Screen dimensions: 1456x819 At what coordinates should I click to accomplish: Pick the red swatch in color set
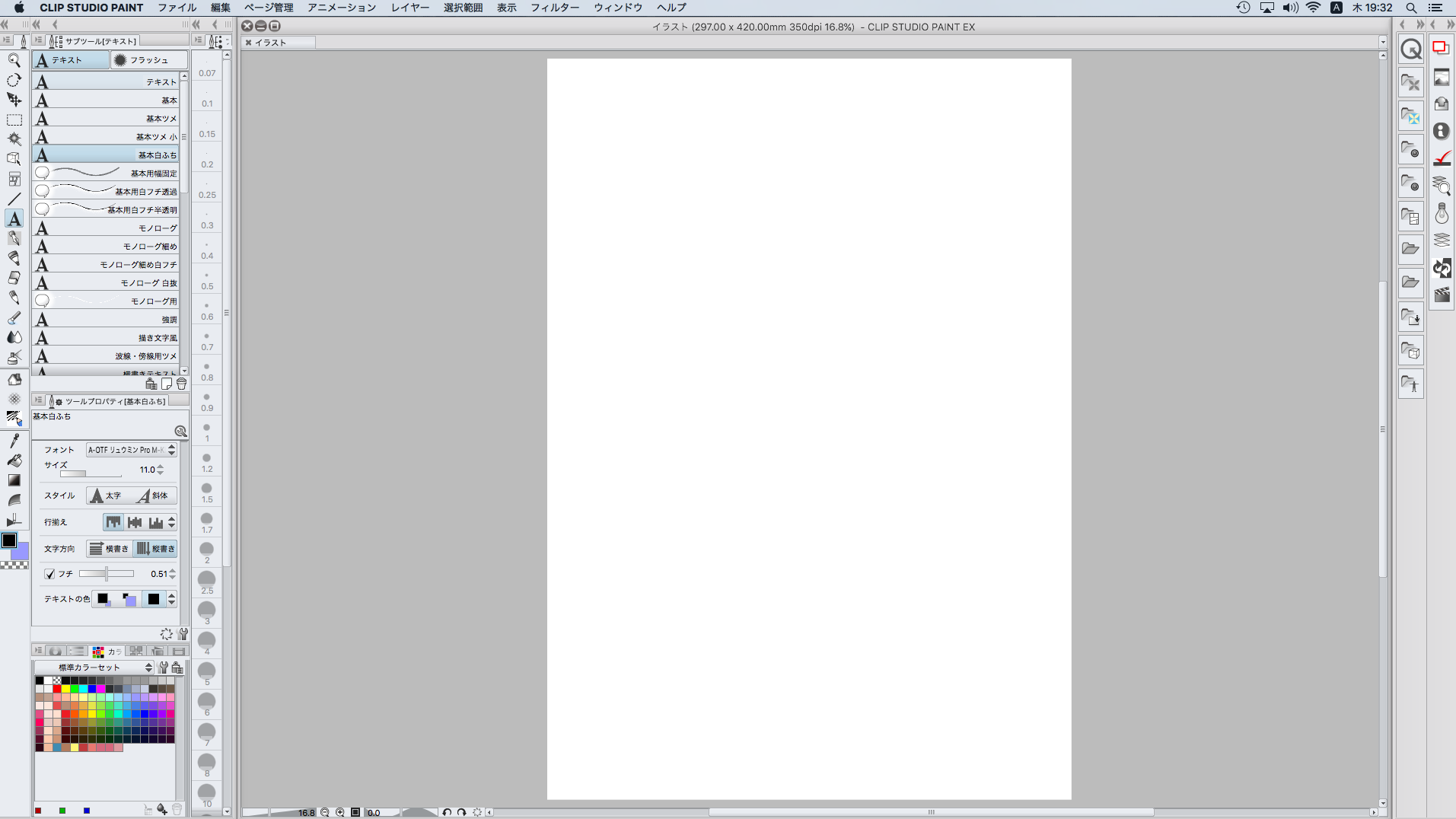click(57, 689)
